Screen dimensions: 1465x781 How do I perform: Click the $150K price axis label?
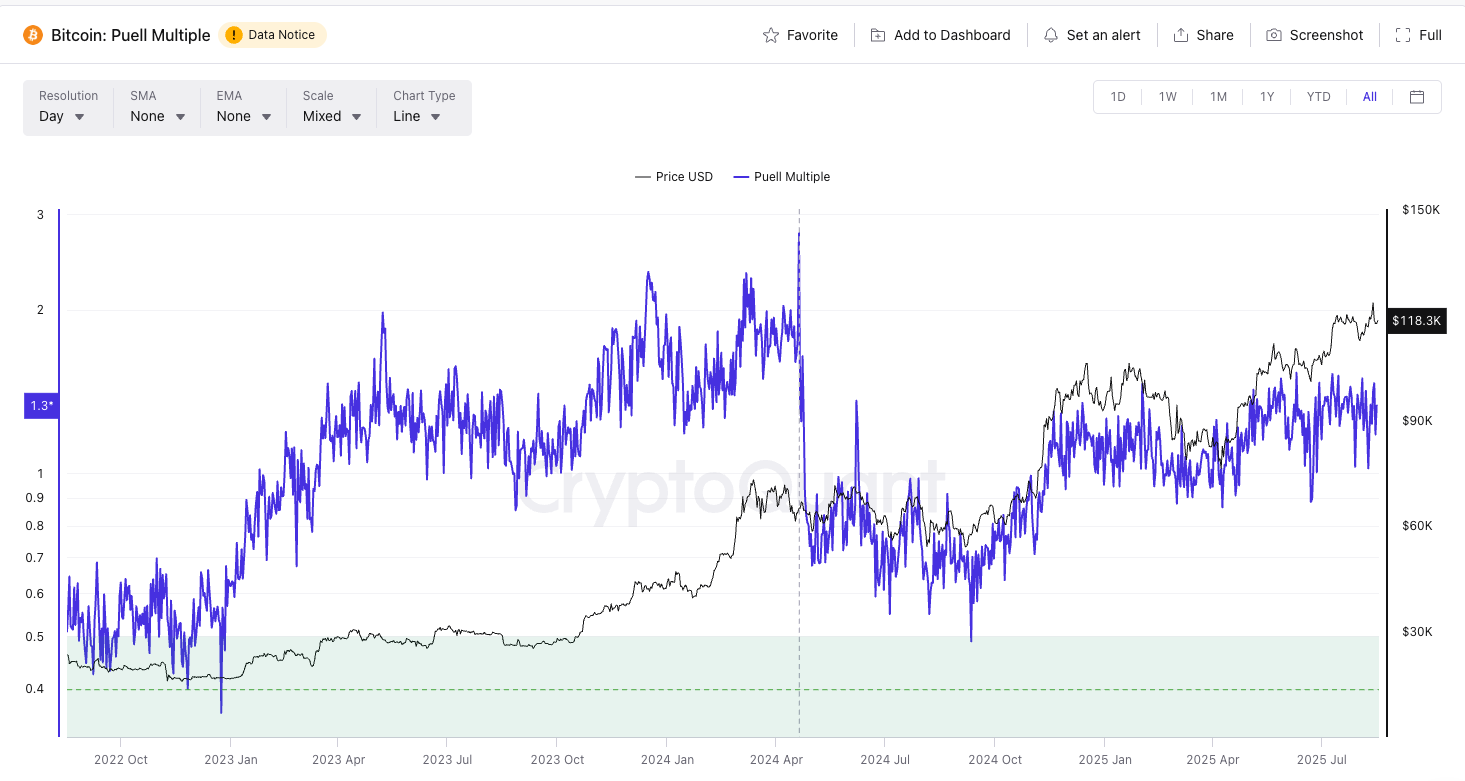[x=1420, y=210]
